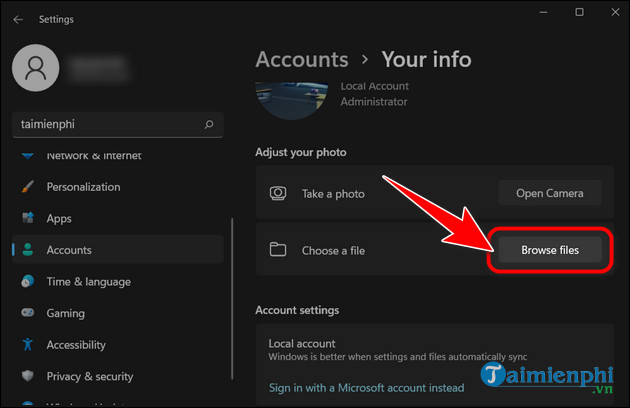Go back with the arrow icon
The width and height of the screenshot is (630, 408).
[18, 19]
